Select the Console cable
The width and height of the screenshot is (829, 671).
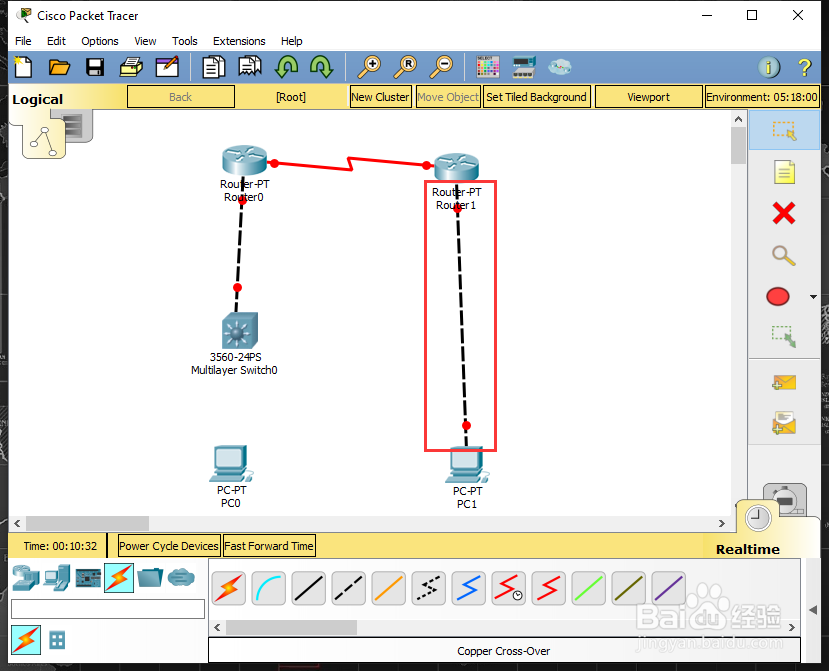(x=269, y=589)
